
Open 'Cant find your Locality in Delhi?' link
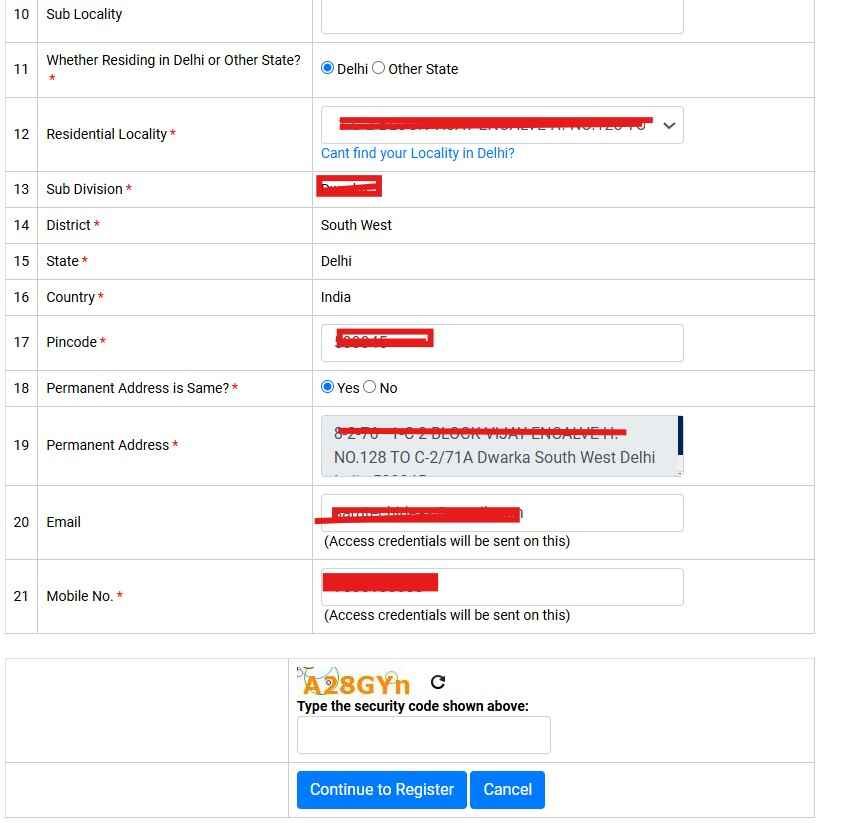pyautogui.click(x=417, y=153)
